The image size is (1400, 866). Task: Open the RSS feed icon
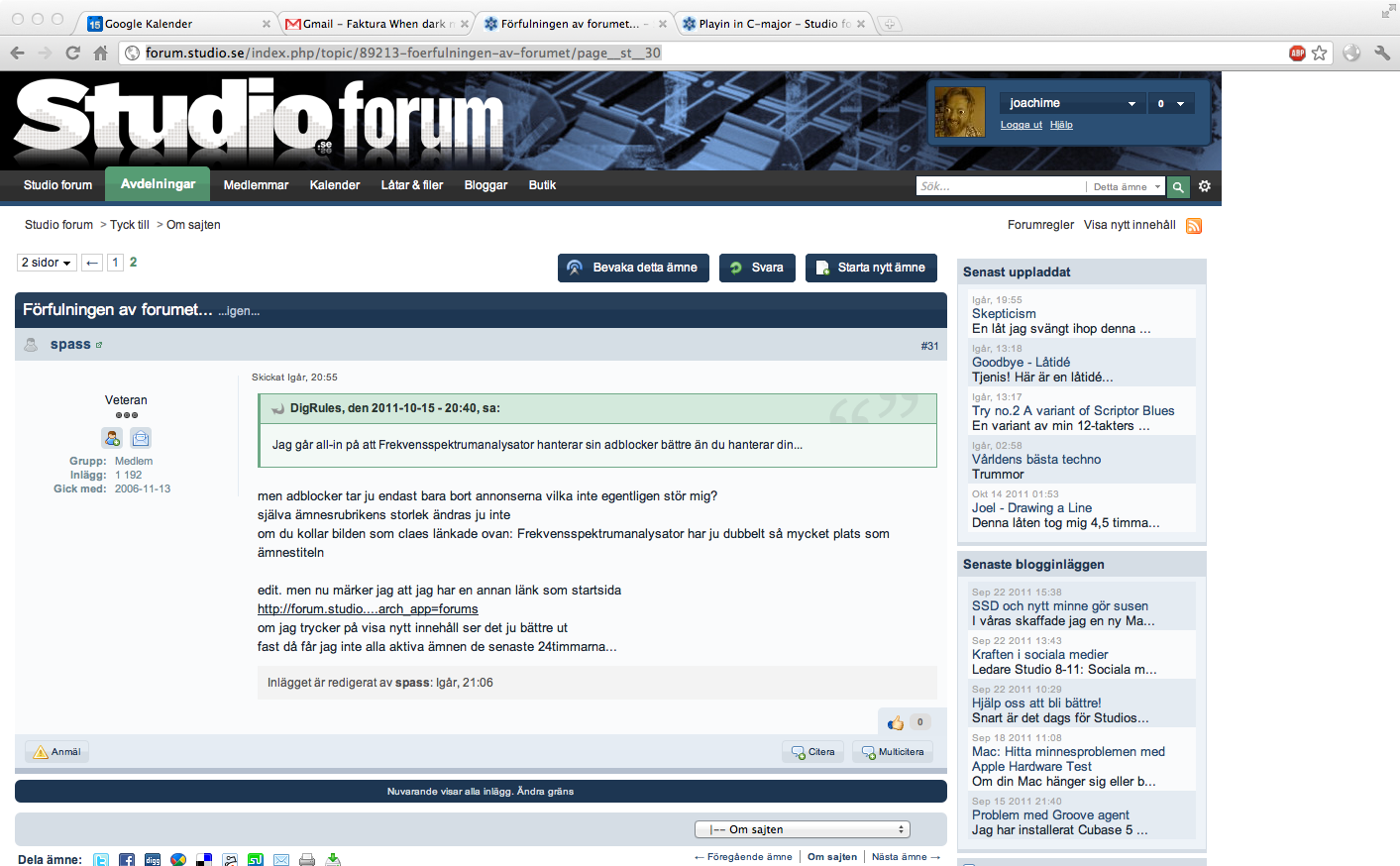(1194, 226)
